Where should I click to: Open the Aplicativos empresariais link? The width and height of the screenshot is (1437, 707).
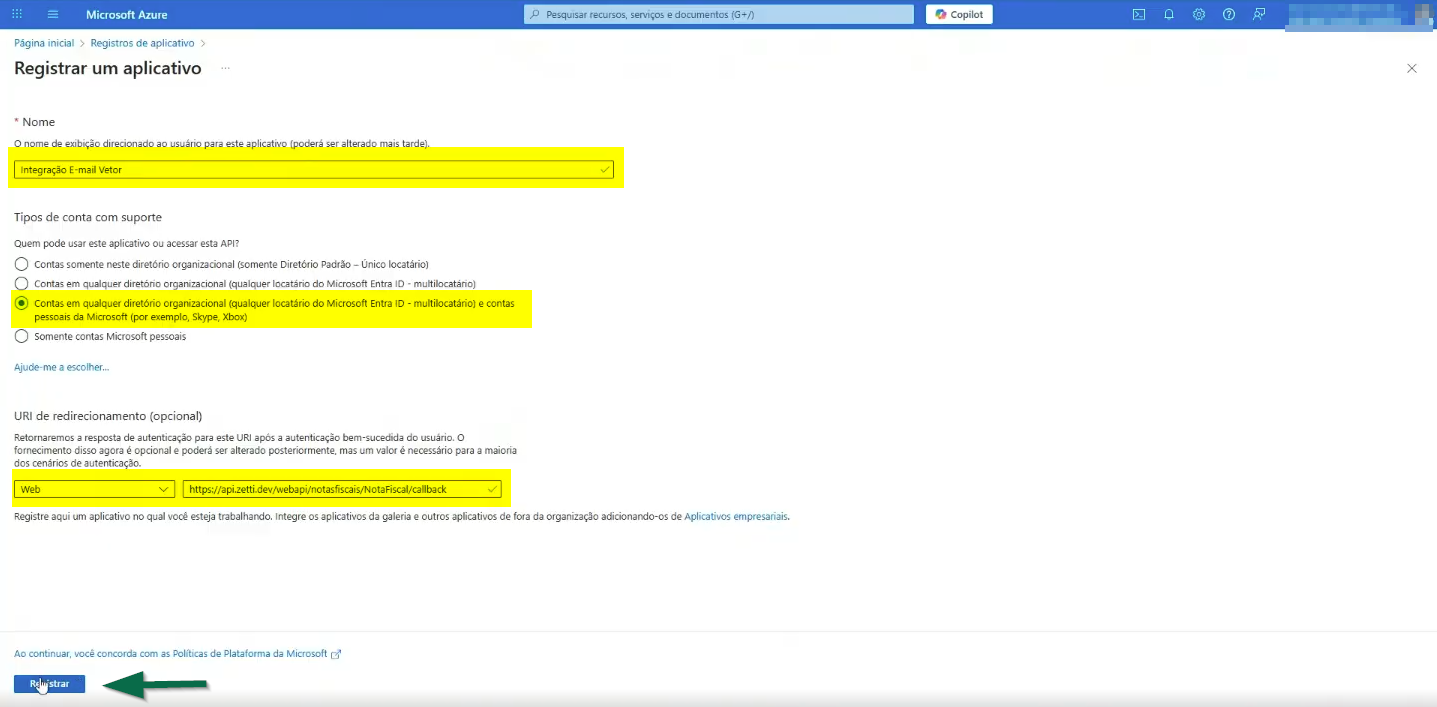(736, 516)
